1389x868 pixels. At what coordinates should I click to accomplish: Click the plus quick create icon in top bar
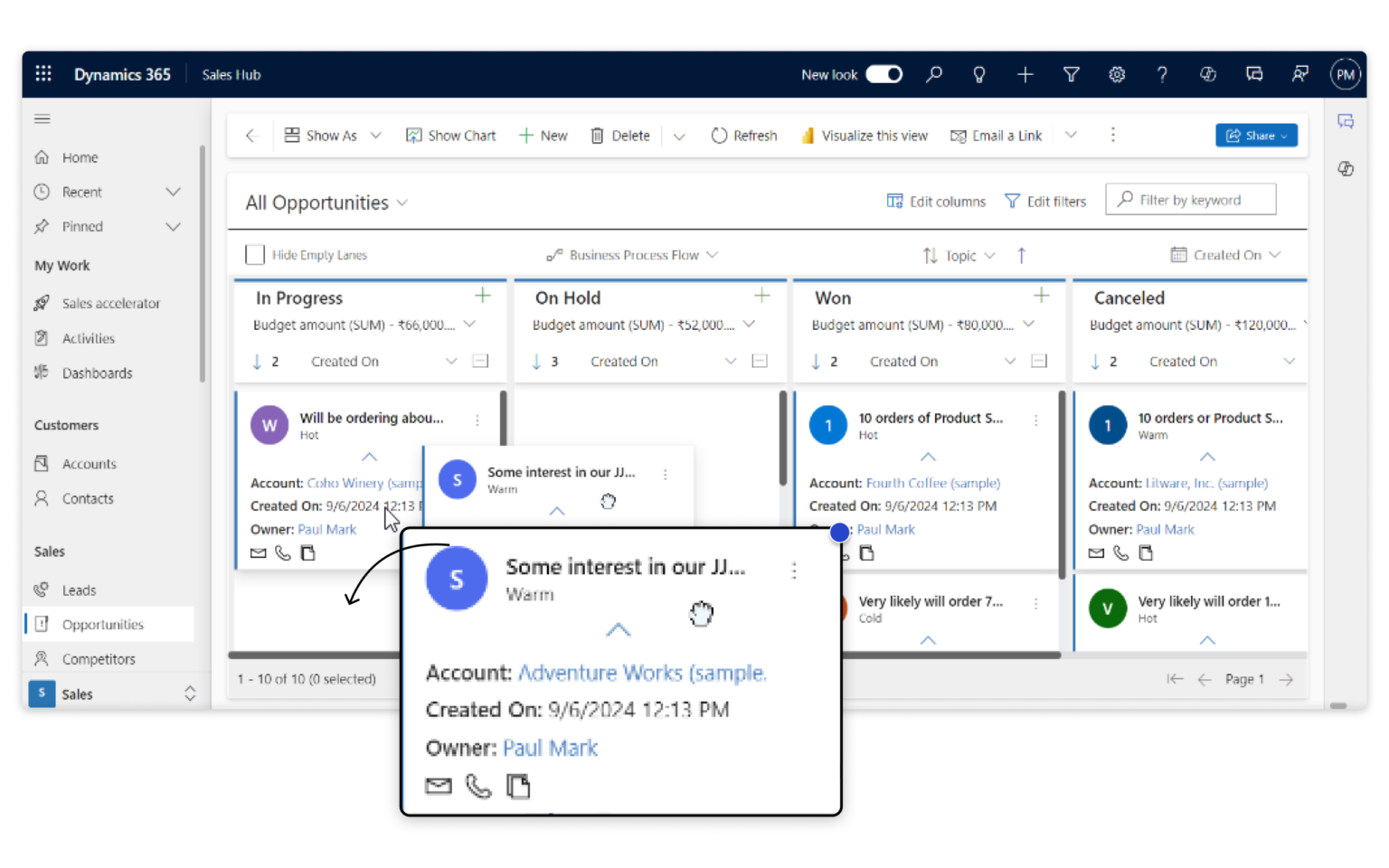click(1025, 75)
